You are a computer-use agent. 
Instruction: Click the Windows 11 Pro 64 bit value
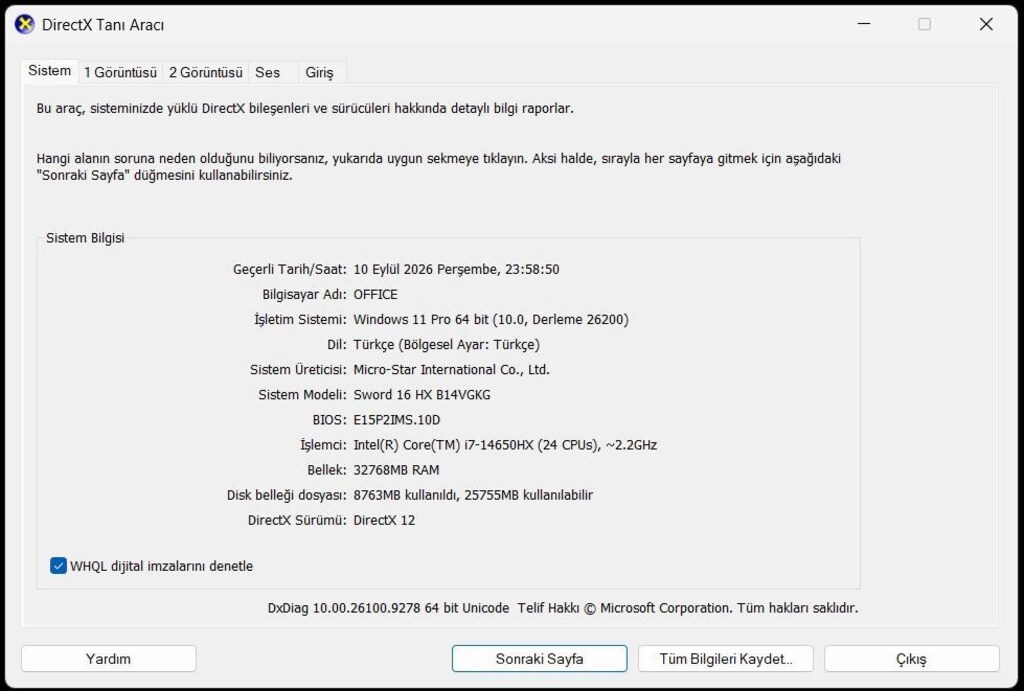pos(491,319)
